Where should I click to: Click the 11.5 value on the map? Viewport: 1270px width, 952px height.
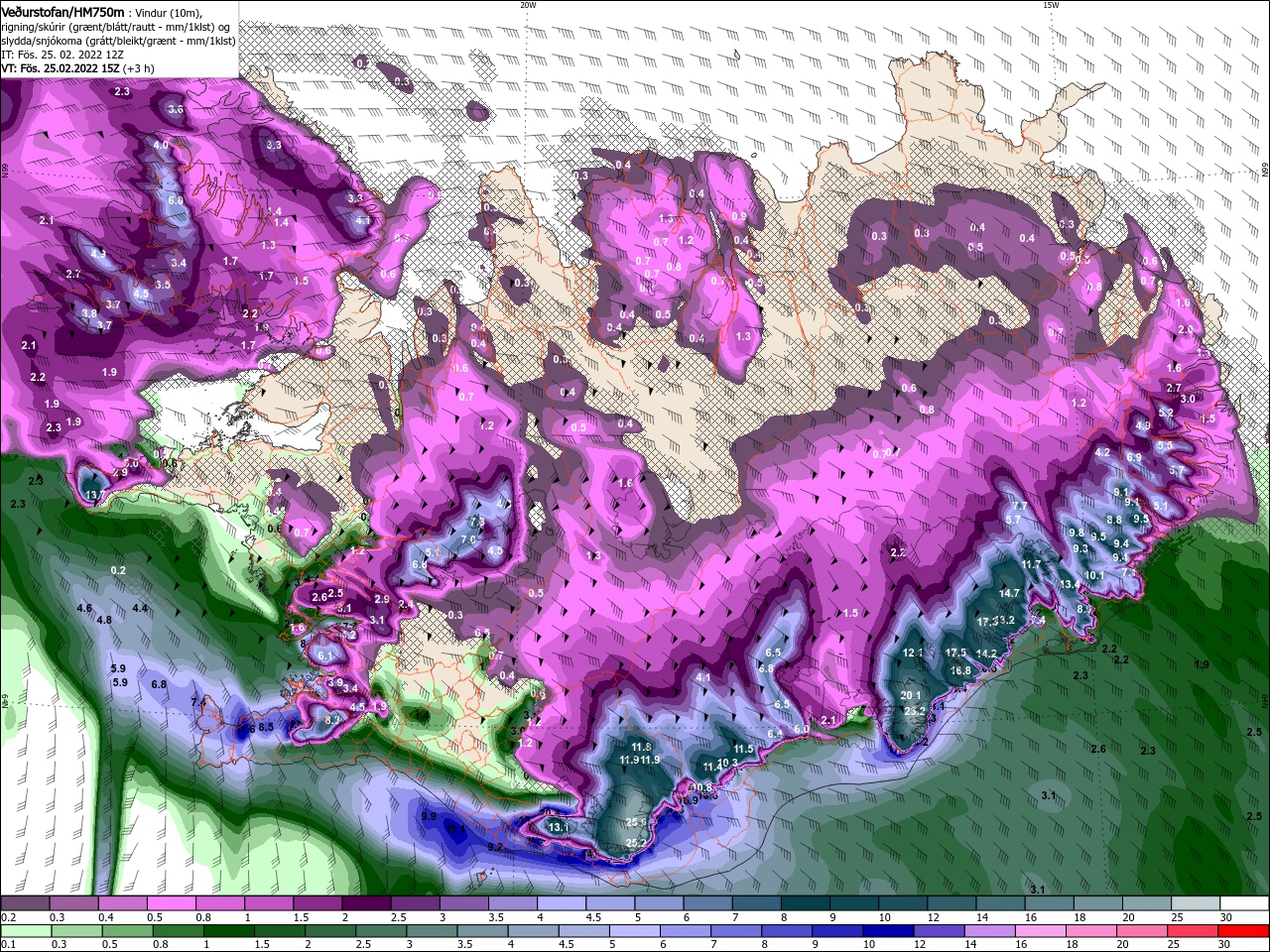coord(743,749)
